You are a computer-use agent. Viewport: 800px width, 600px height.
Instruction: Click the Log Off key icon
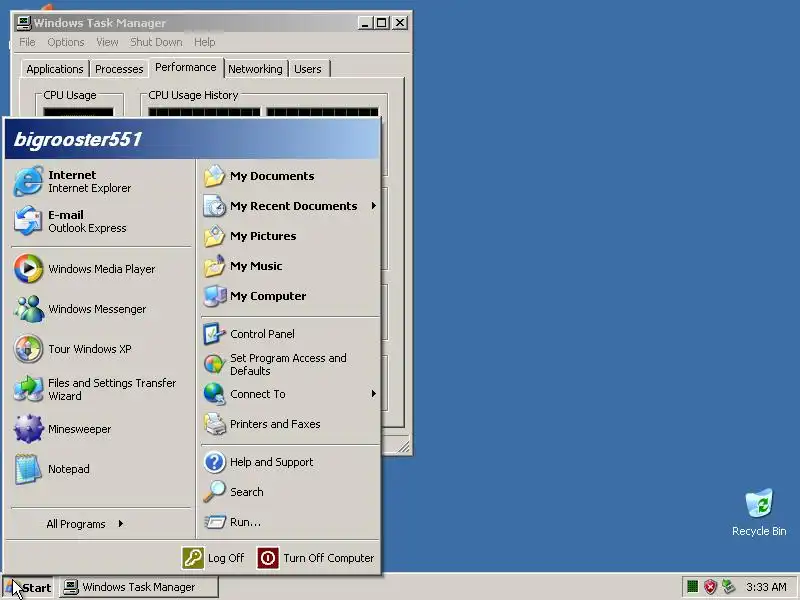pos(193,558)
